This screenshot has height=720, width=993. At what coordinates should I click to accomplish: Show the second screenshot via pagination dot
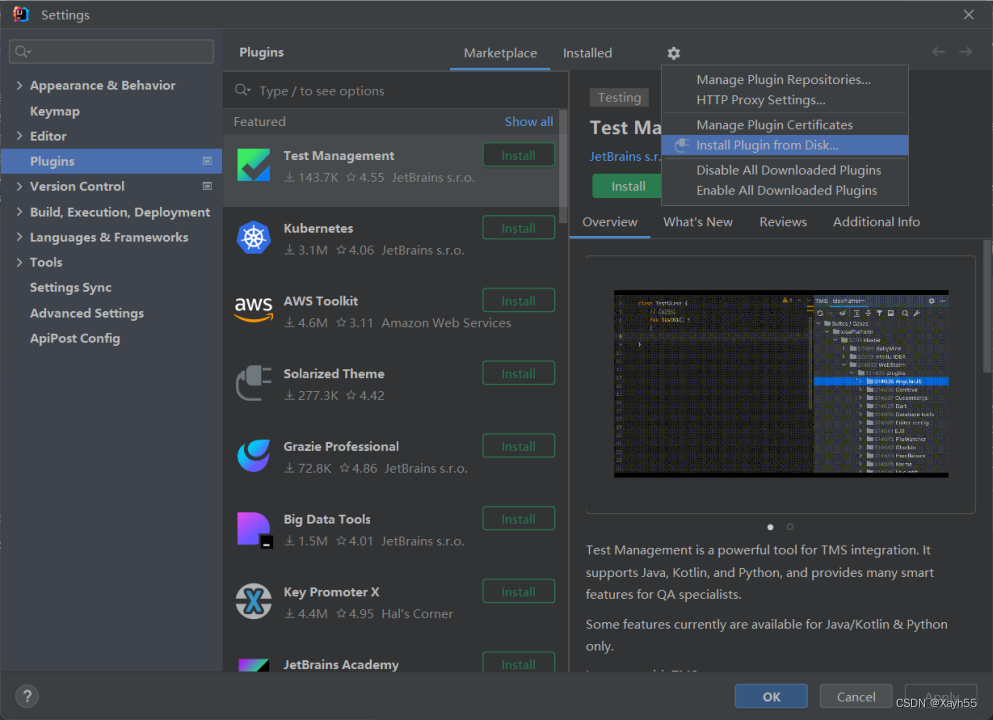[x=790, y=527]
